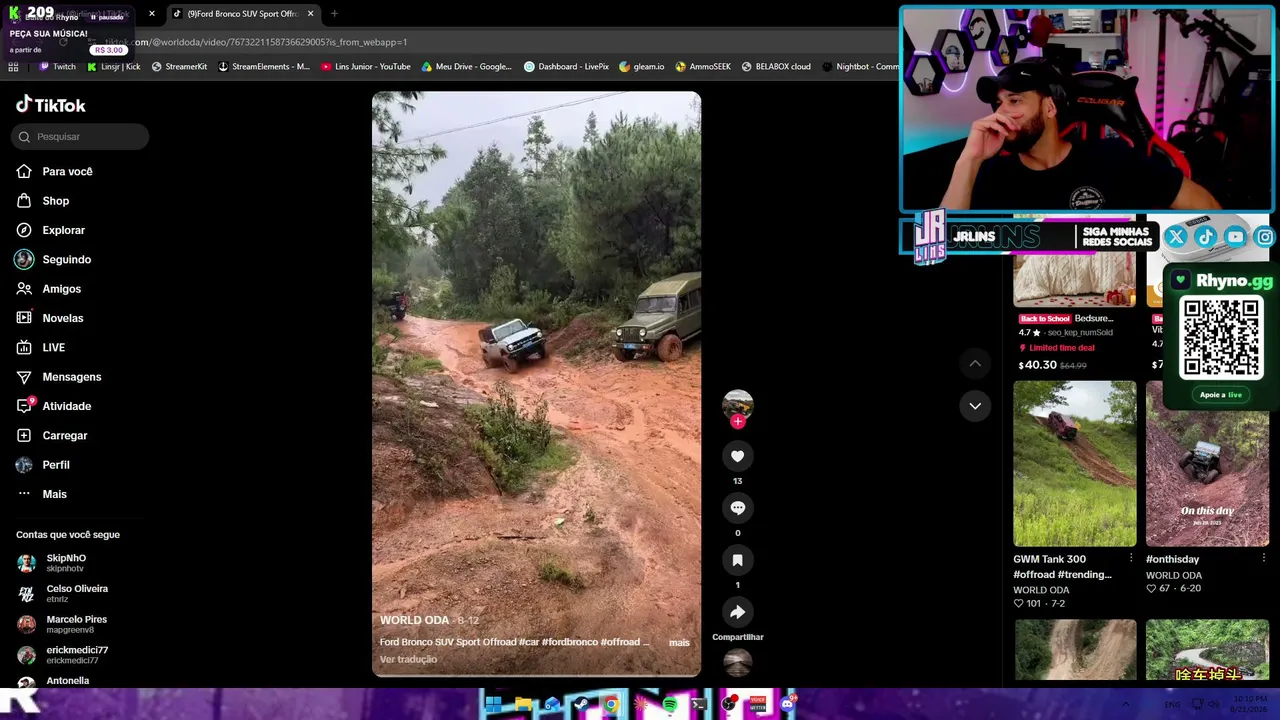This screenshot has height=720, width=1280.
Task: Follow WORLD ODA with red plus button
Action: coord(738,421)
